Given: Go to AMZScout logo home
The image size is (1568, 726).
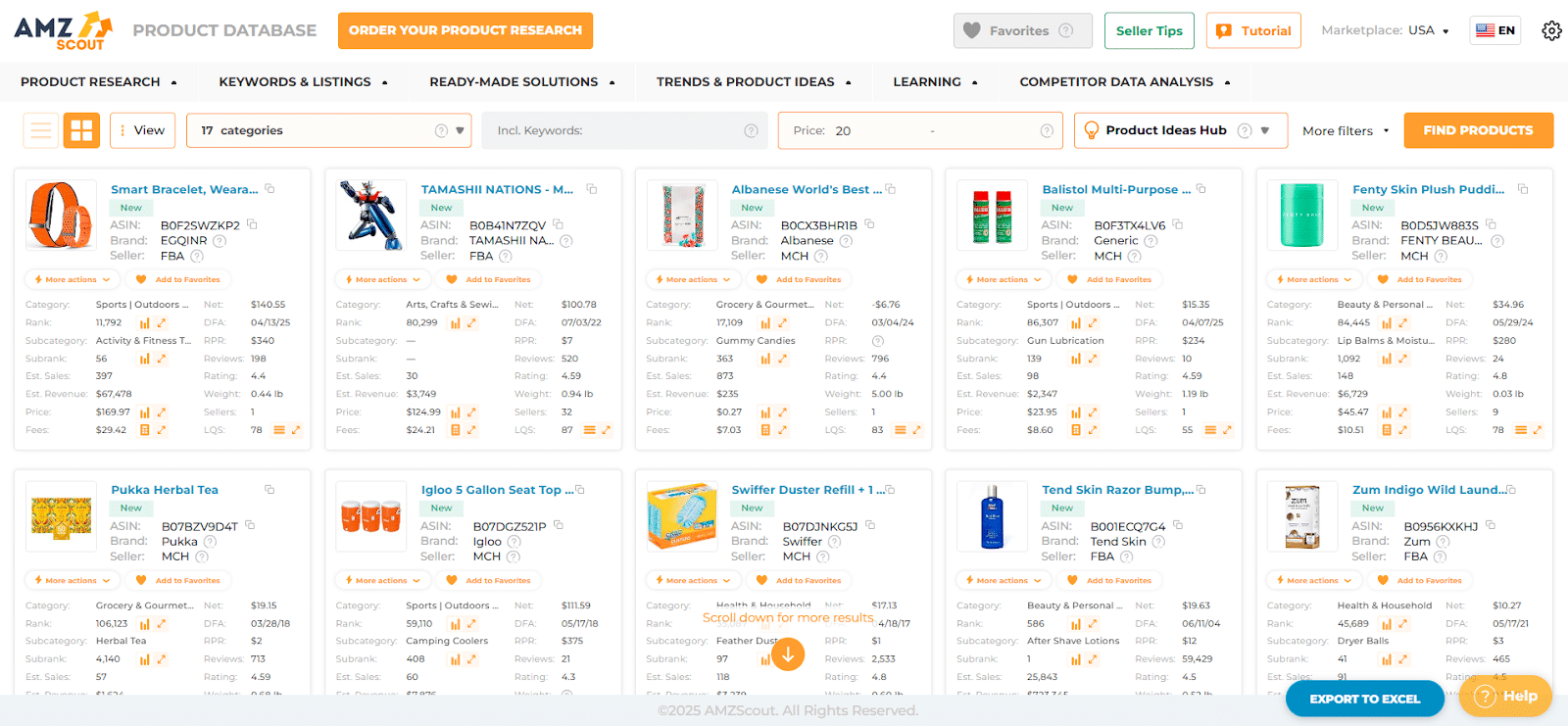Looking at the screenshot, I should pyautogui.click(x=63, y=30).
